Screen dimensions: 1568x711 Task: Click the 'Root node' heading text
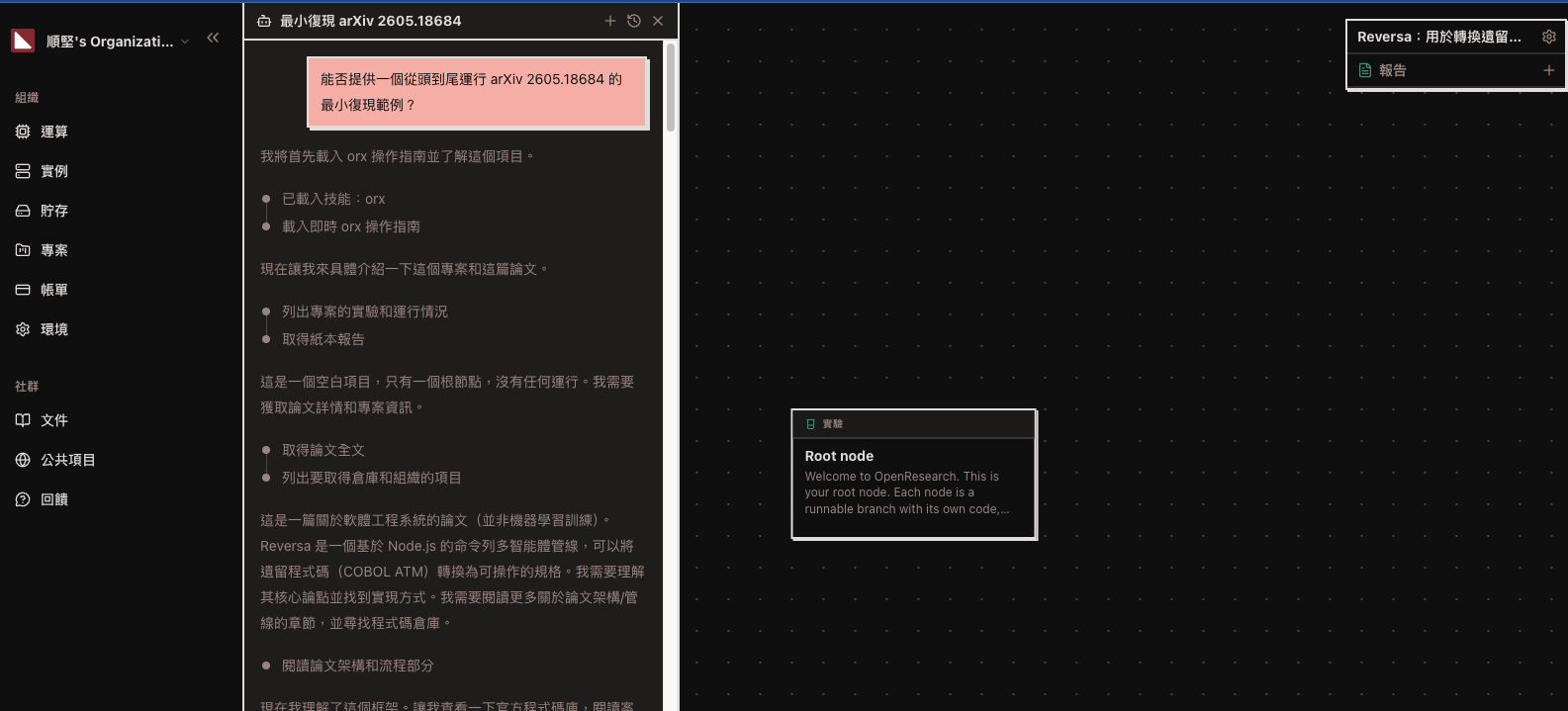point(839,456)
